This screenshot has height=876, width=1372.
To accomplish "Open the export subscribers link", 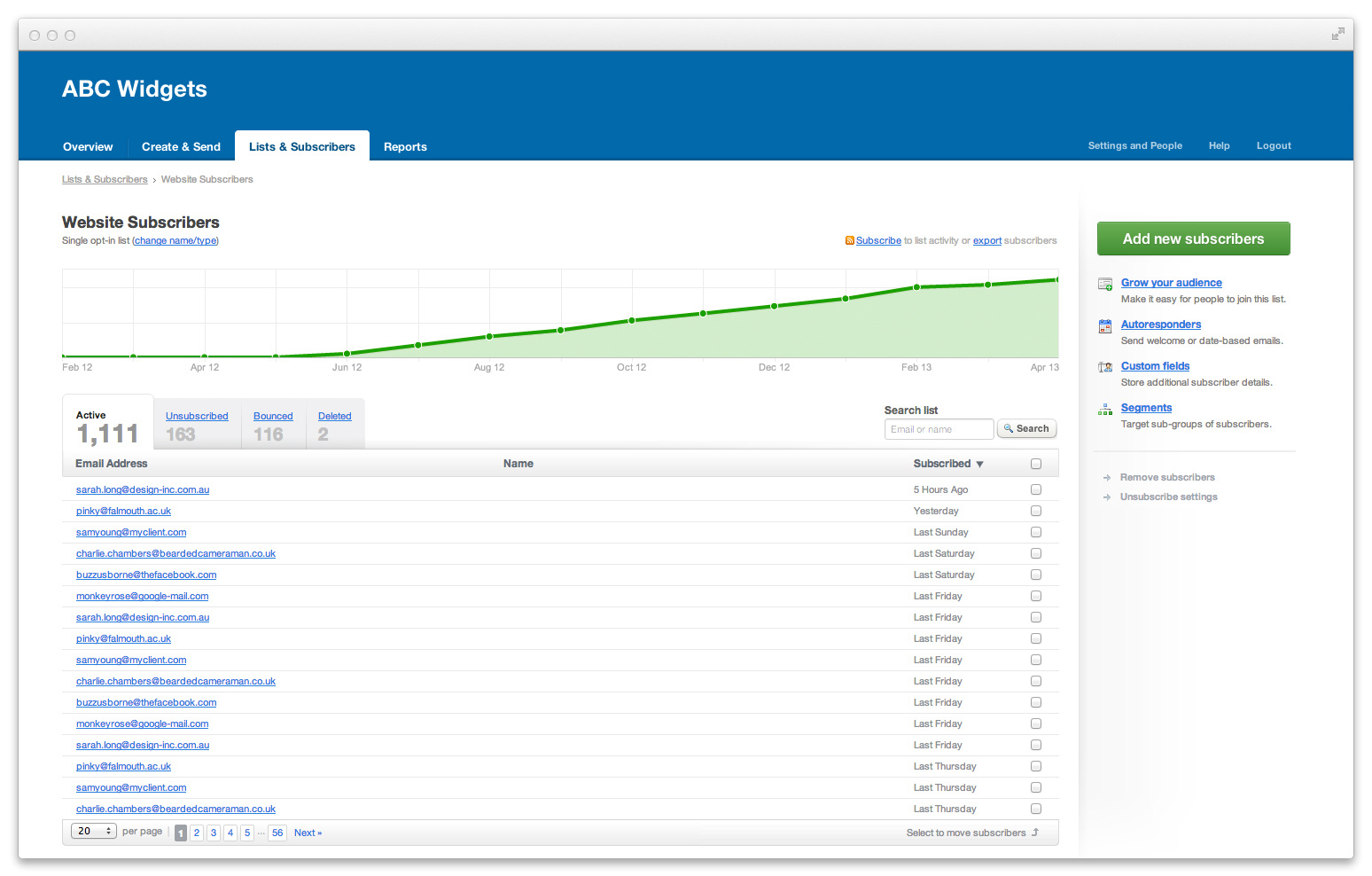I will pos(987,241).
